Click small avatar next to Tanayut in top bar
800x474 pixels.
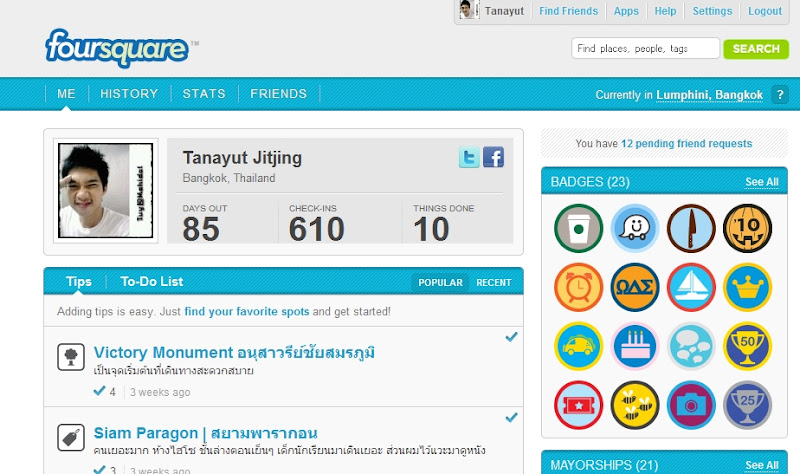(467, 10)
